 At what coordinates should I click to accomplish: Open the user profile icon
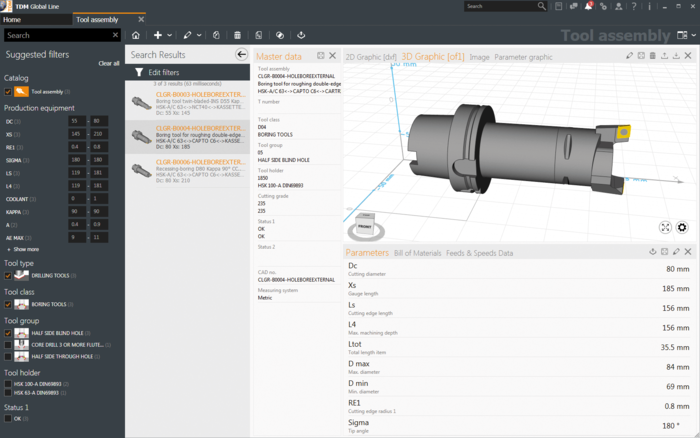tap(619, 6)
